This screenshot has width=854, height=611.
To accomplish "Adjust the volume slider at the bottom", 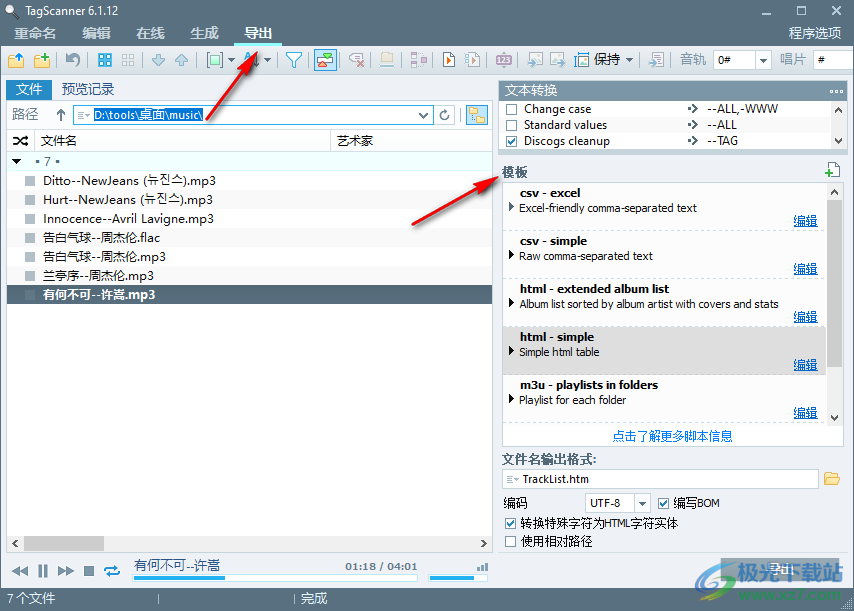I will tap(460, 578).
